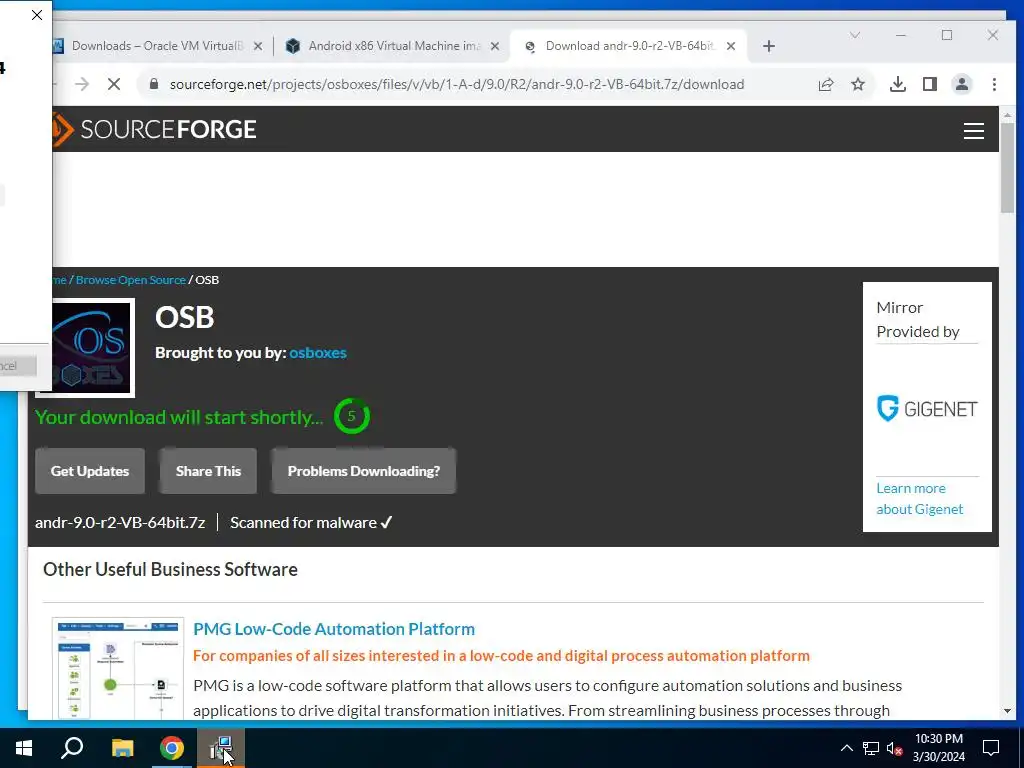1024x768 pixels.
Task: Close the Downloads Oracle VM VirtualBox tab
Action: (258, 46)
